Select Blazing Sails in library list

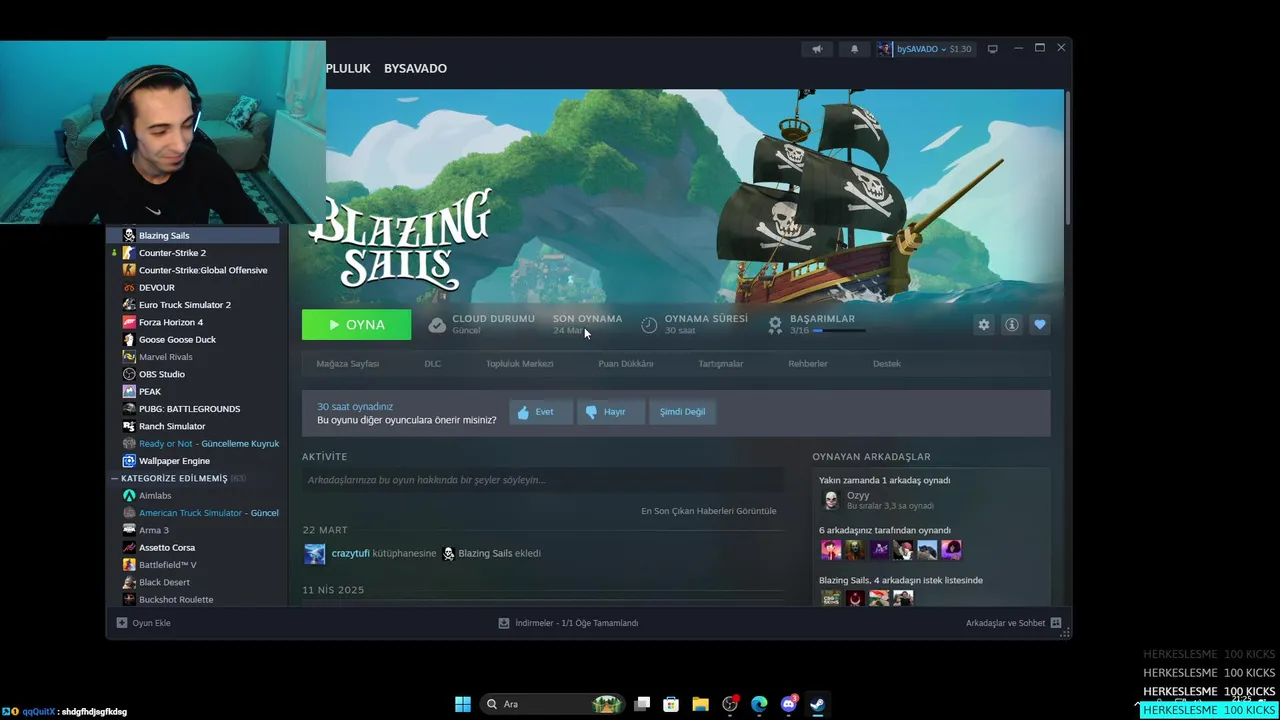point(193,235)
